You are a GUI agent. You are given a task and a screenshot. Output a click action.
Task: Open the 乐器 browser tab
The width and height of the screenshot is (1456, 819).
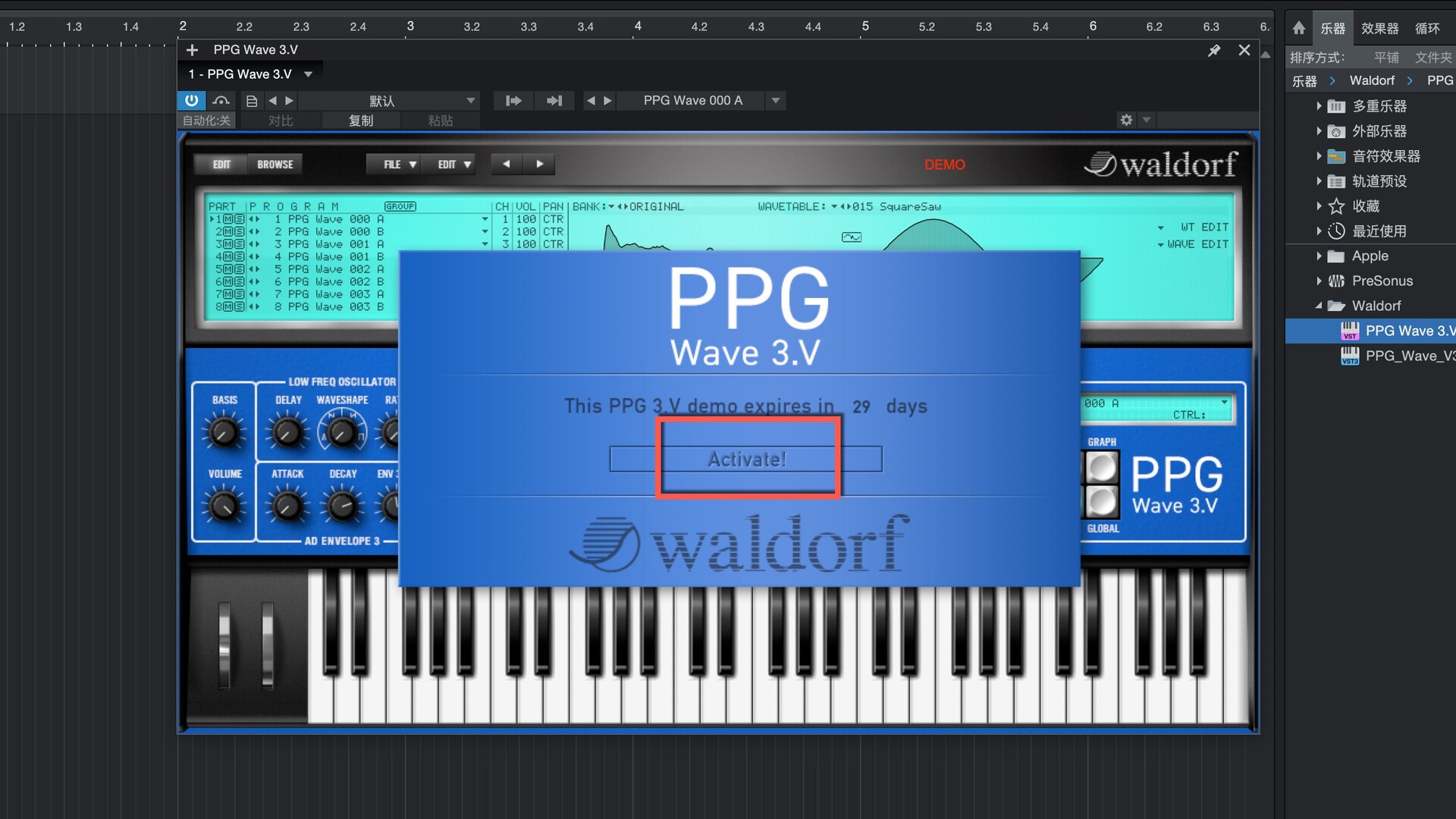[1332, 29]
